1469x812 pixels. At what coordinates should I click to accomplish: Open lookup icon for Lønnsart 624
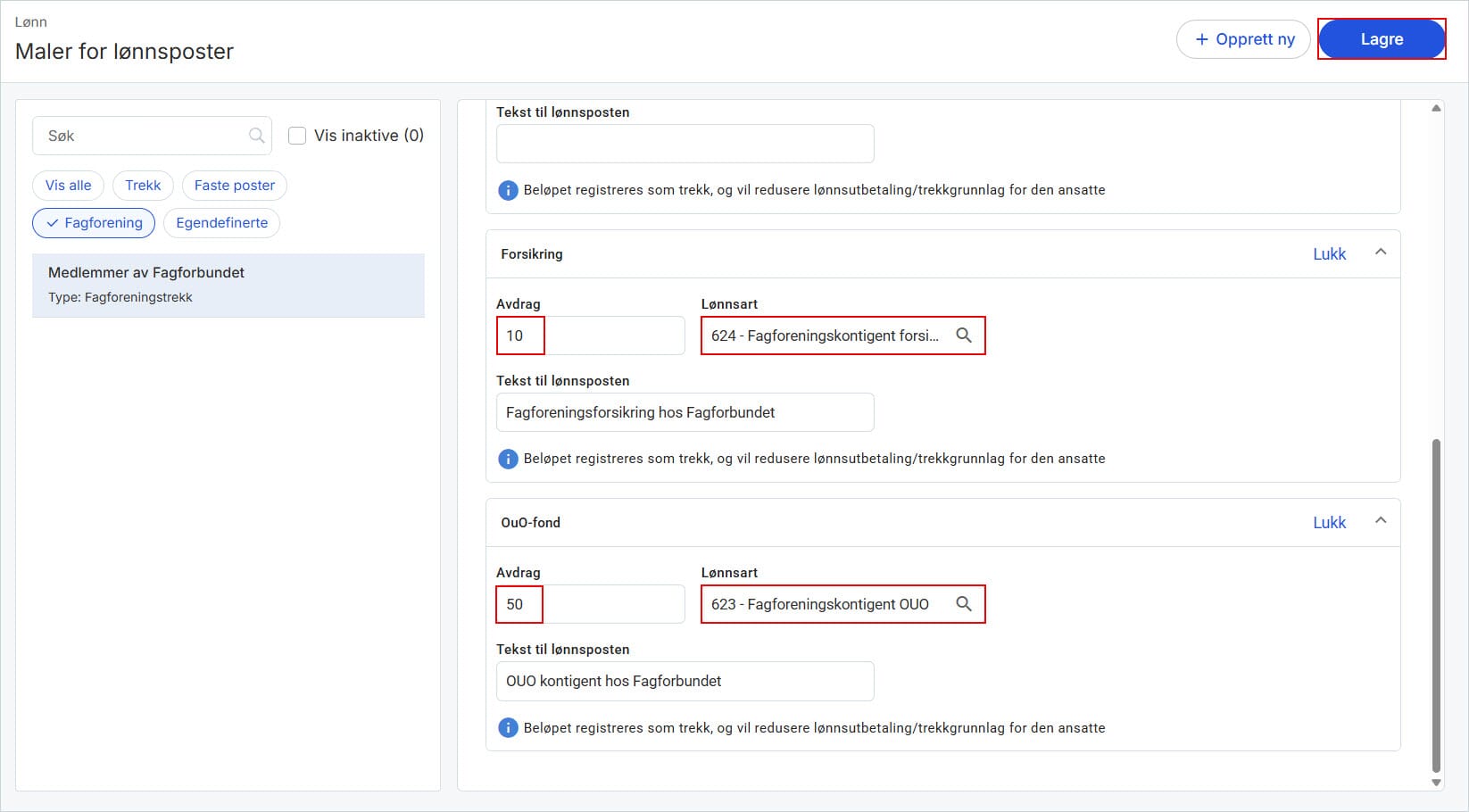pos(964,336)
